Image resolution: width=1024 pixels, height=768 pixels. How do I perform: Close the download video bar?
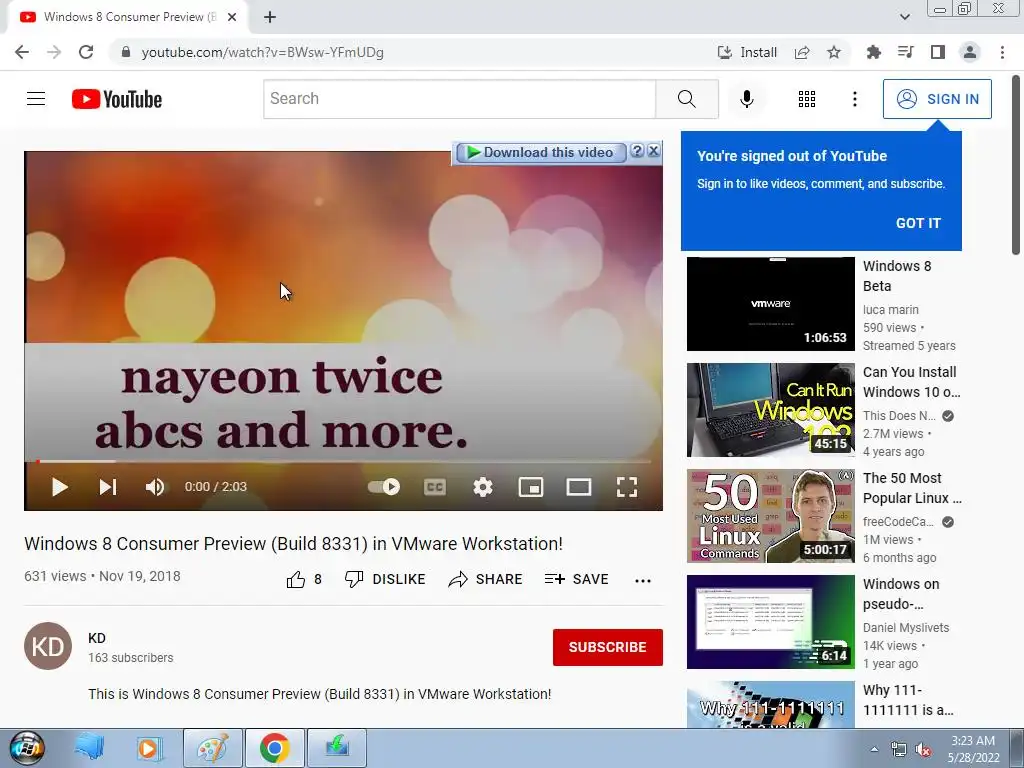click(654, 151)
